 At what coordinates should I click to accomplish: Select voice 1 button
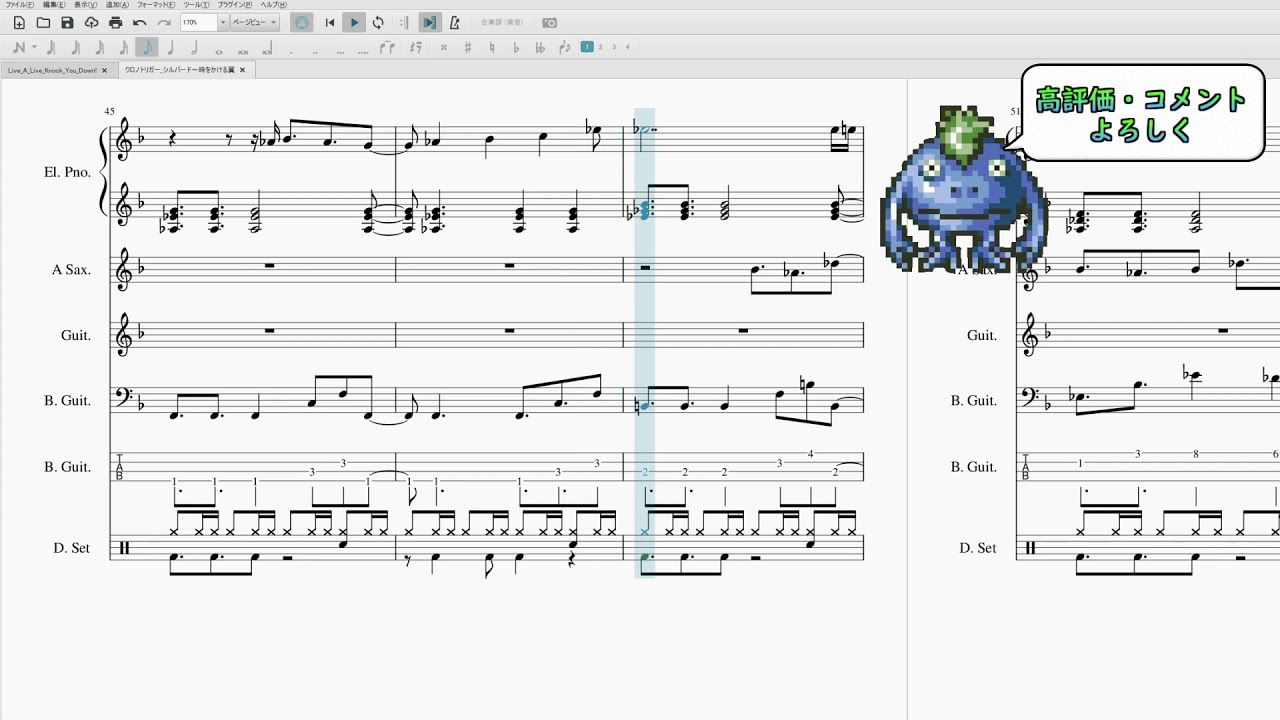[587, 47]
